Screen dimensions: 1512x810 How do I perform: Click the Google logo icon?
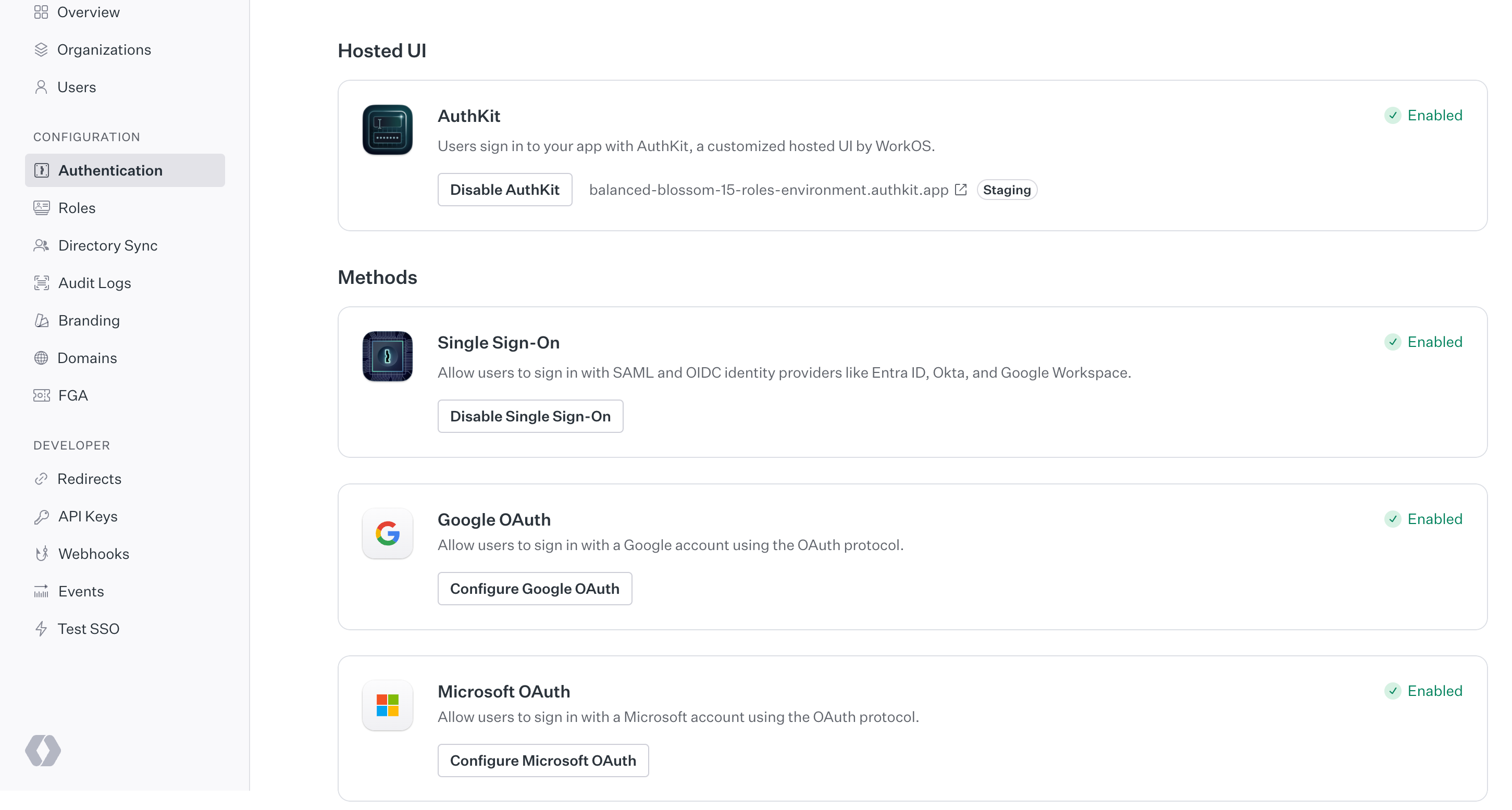[388, 533]
